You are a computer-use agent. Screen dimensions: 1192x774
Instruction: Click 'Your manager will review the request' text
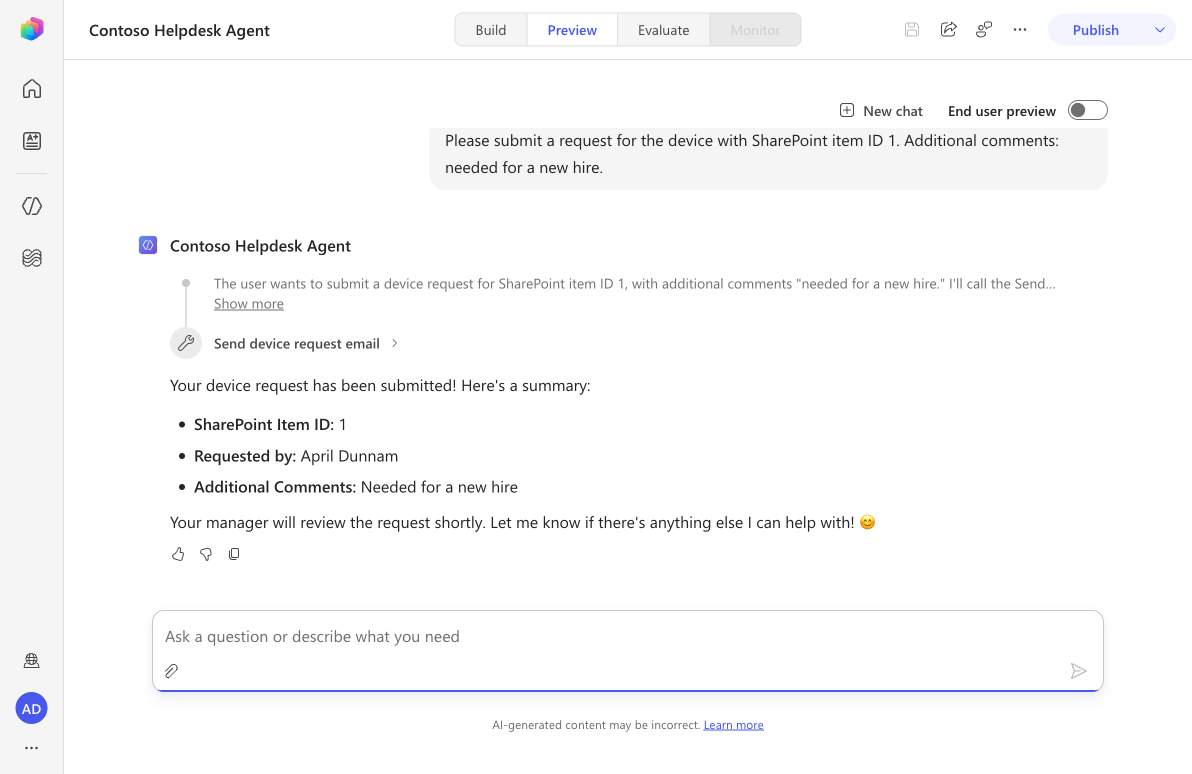[x=522, y=522]
